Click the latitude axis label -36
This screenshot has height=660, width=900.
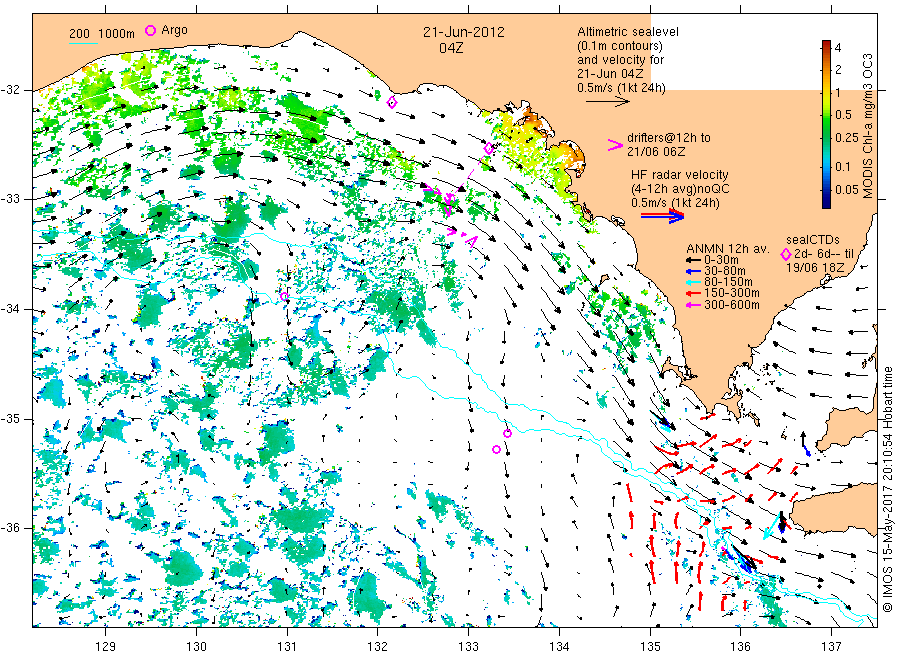(10, 528)
